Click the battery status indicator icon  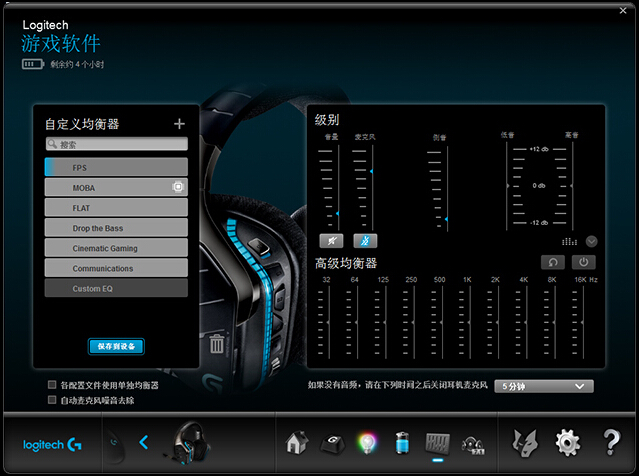click(x=33, y=64)
